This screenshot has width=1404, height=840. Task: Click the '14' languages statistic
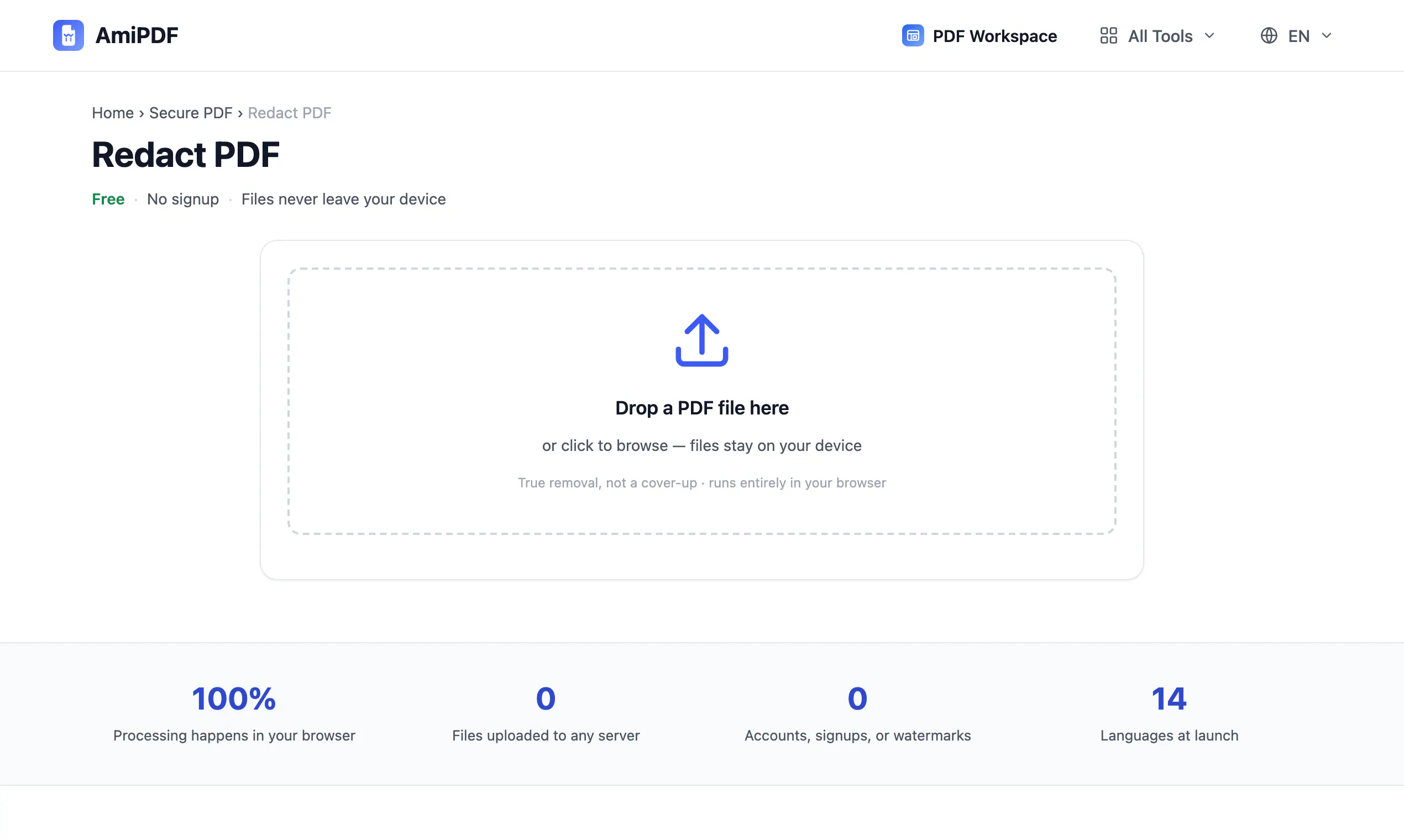click(x=1169, y=699)
